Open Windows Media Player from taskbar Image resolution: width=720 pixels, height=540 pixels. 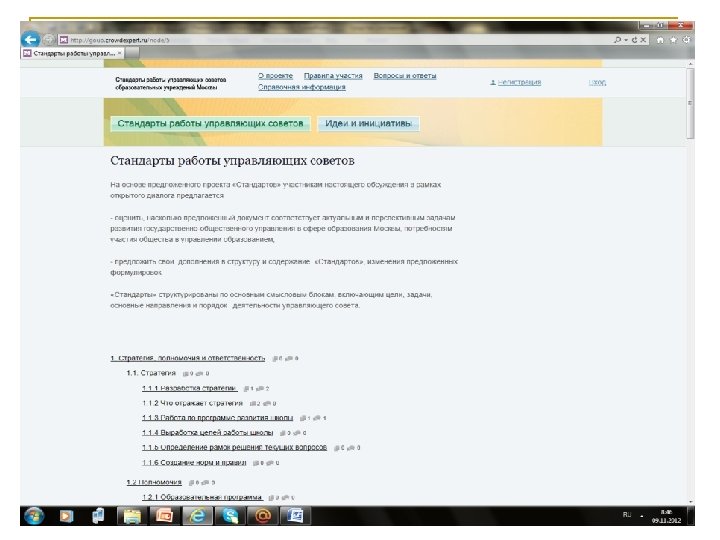point(66,516)
